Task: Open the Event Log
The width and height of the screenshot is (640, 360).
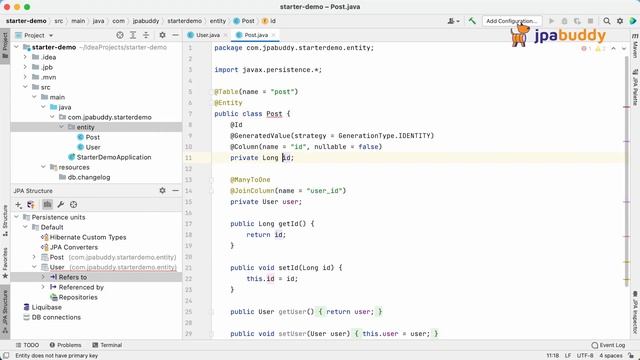Action: (x=608, y=345)
